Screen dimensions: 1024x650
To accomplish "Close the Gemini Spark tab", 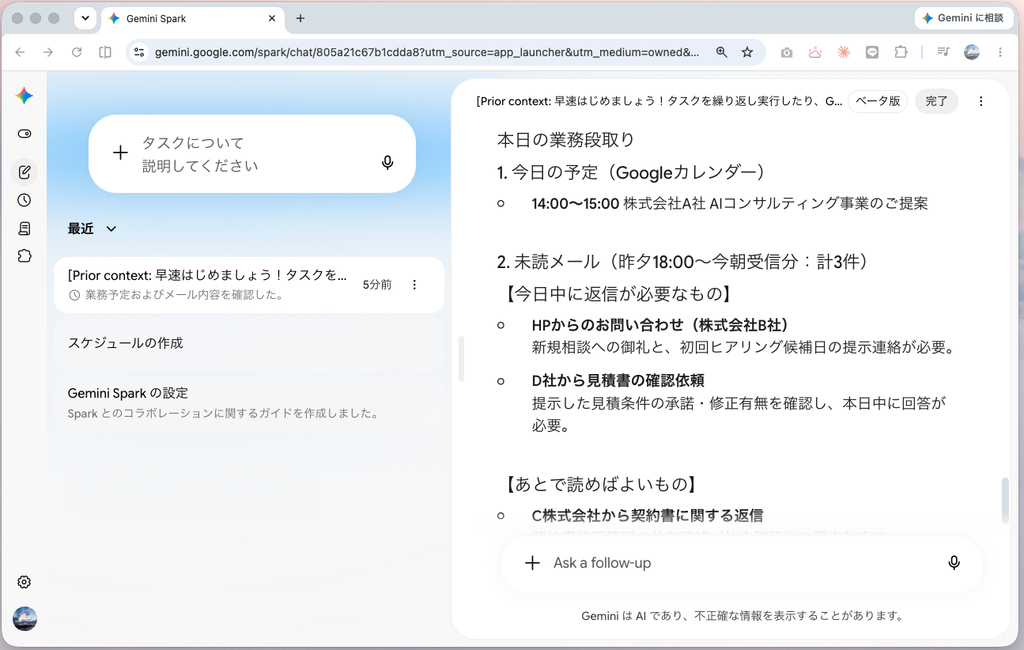I will (272, 19).
